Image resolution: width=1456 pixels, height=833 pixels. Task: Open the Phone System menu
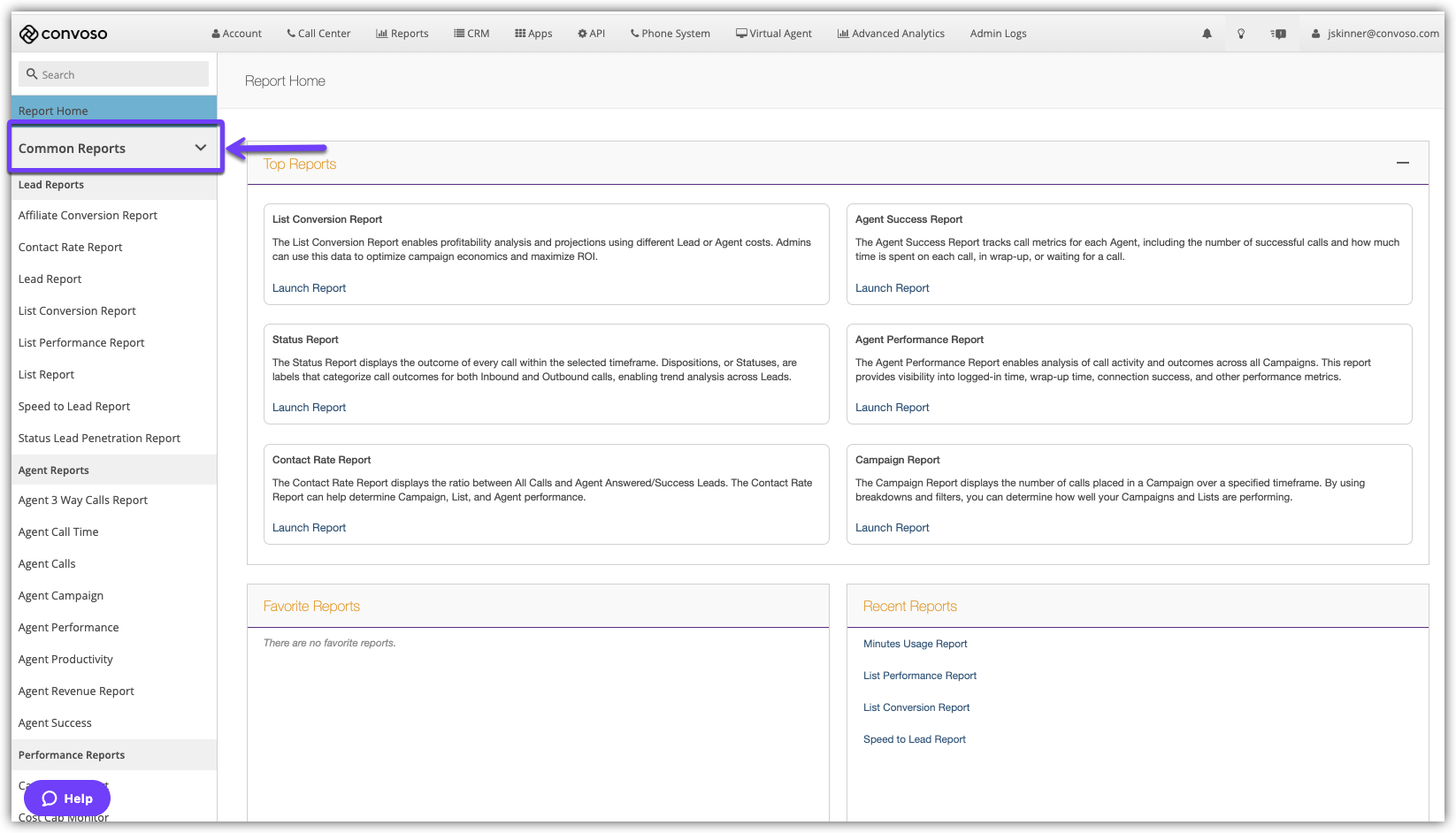pos(670,34)
